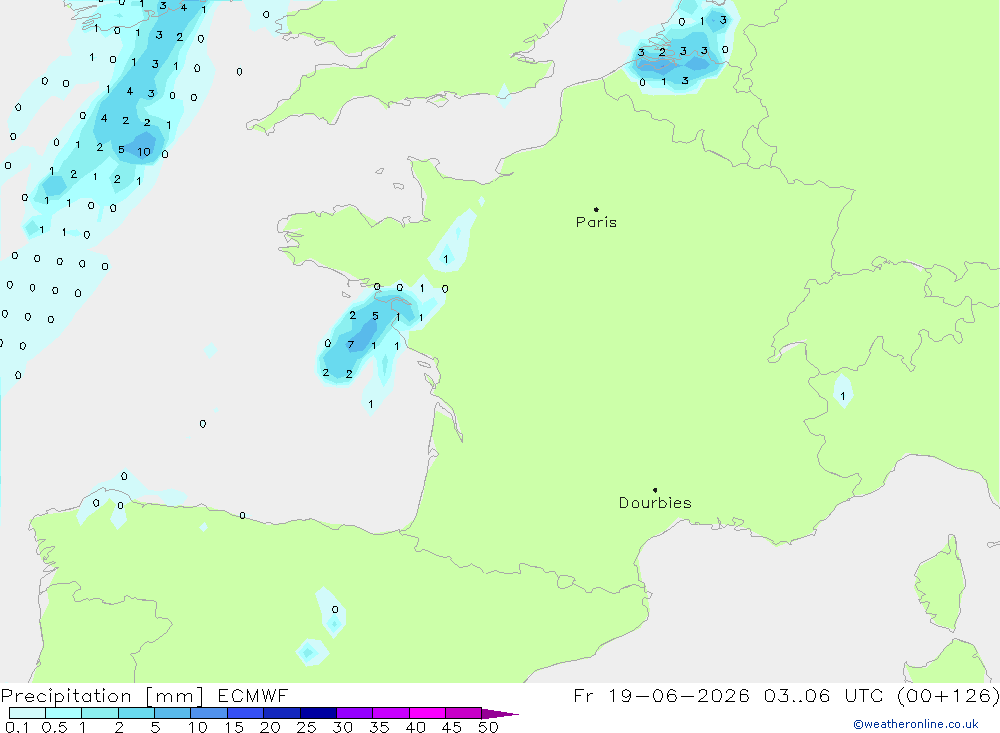Click the '30' legend scale label

point(343,727)
